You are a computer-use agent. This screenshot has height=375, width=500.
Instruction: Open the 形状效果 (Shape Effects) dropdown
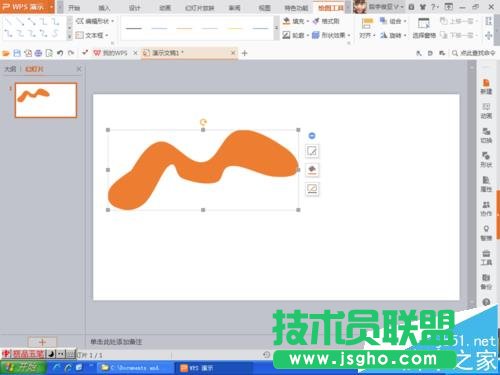(331, 35)
